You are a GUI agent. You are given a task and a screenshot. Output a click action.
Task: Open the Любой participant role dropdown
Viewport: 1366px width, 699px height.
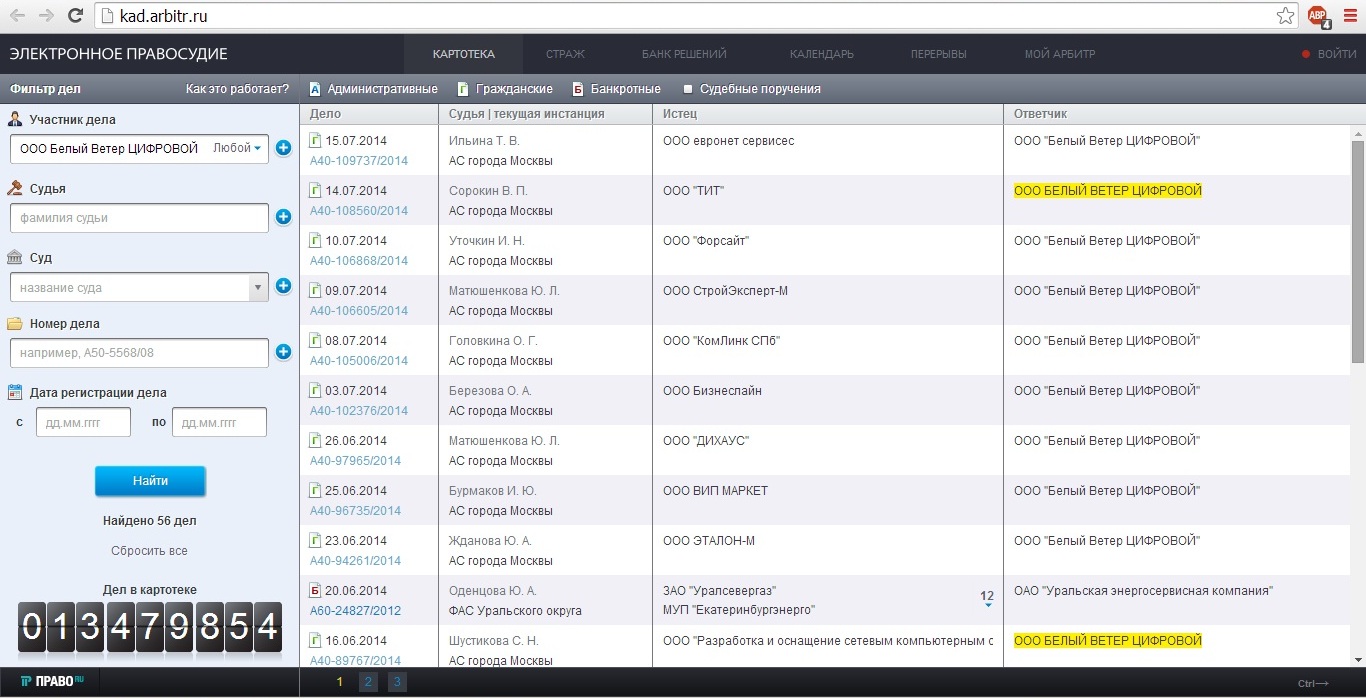tap(237, 148)
